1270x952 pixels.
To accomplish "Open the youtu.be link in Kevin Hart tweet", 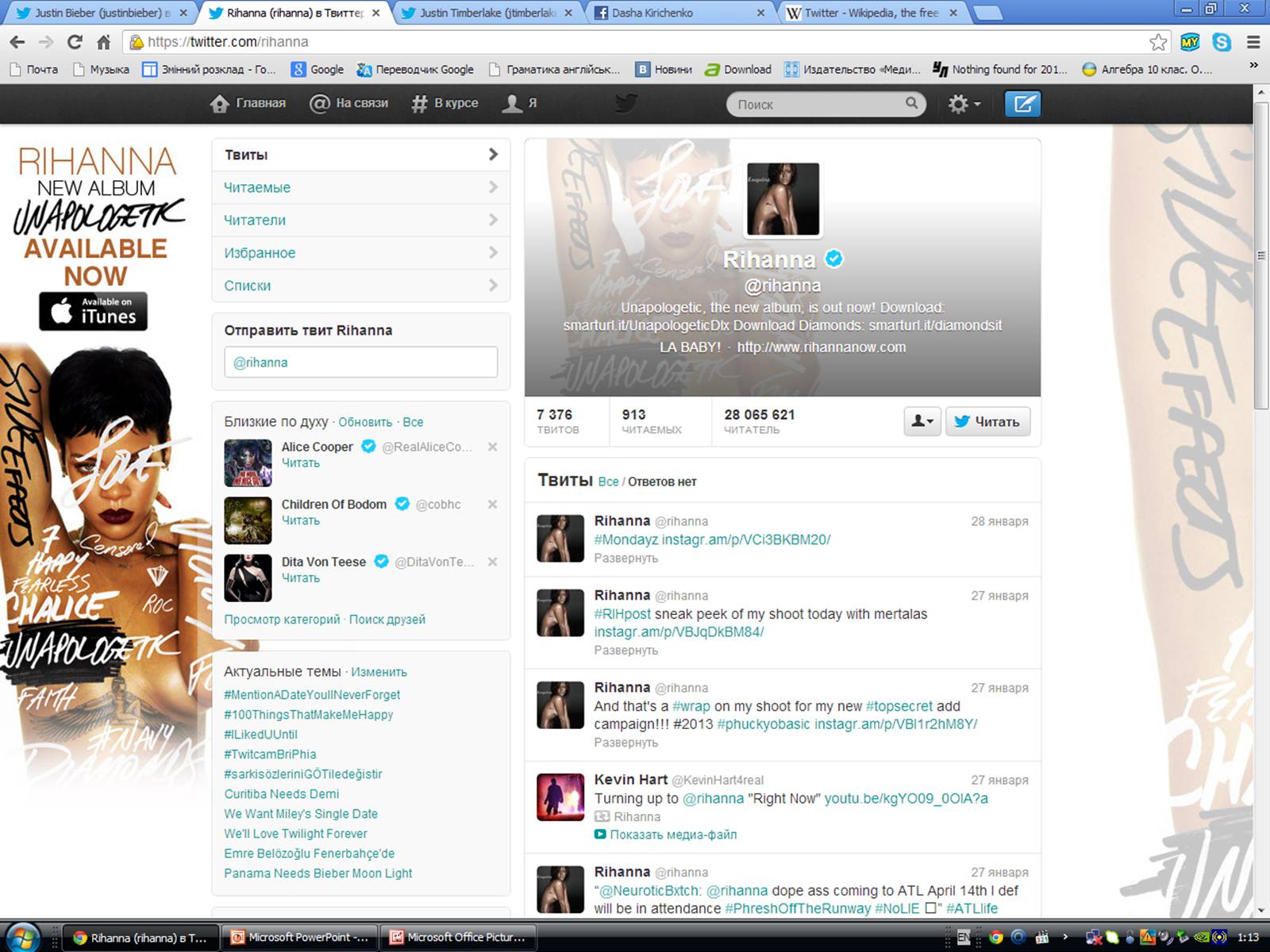I will [906, 799].
